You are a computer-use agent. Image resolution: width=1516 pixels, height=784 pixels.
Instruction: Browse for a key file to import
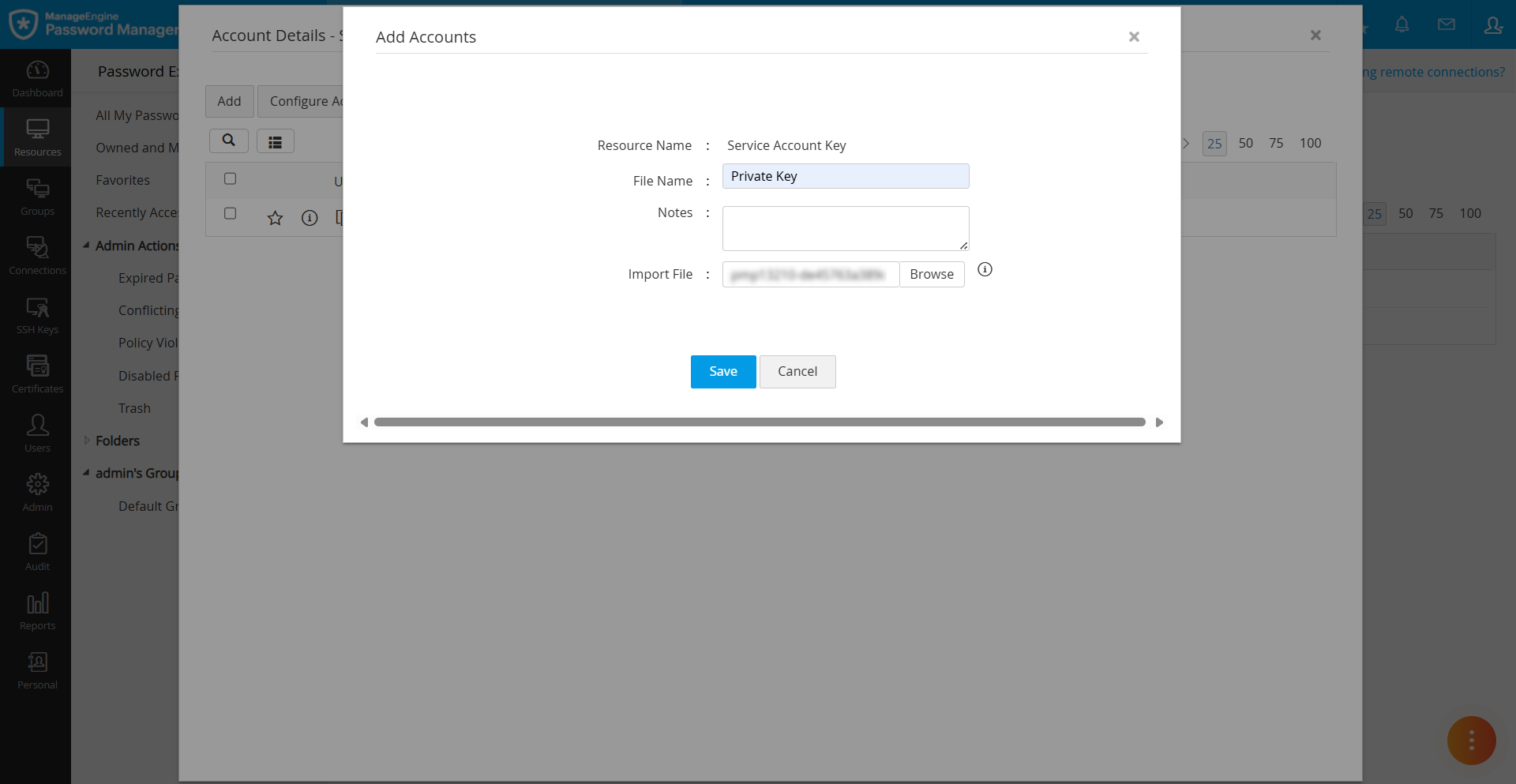tap(932, 274)
